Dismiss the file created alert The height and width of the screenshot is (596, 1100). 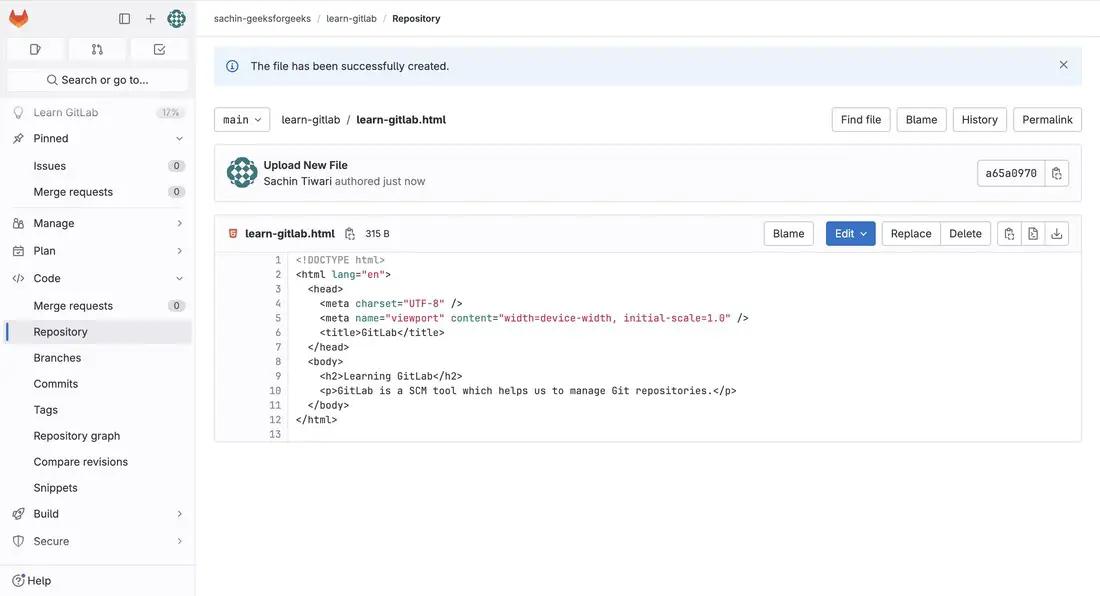pos(1064,65)
